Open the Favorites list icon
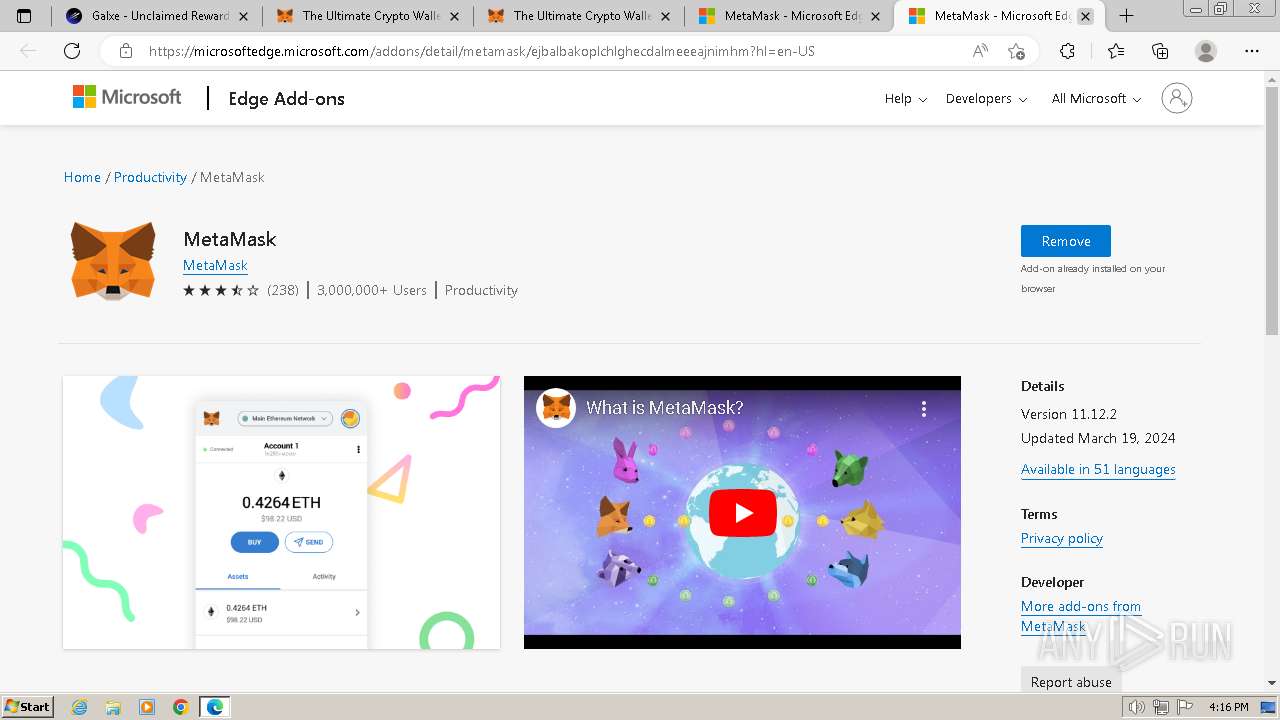 click(x=1116, y=51)
